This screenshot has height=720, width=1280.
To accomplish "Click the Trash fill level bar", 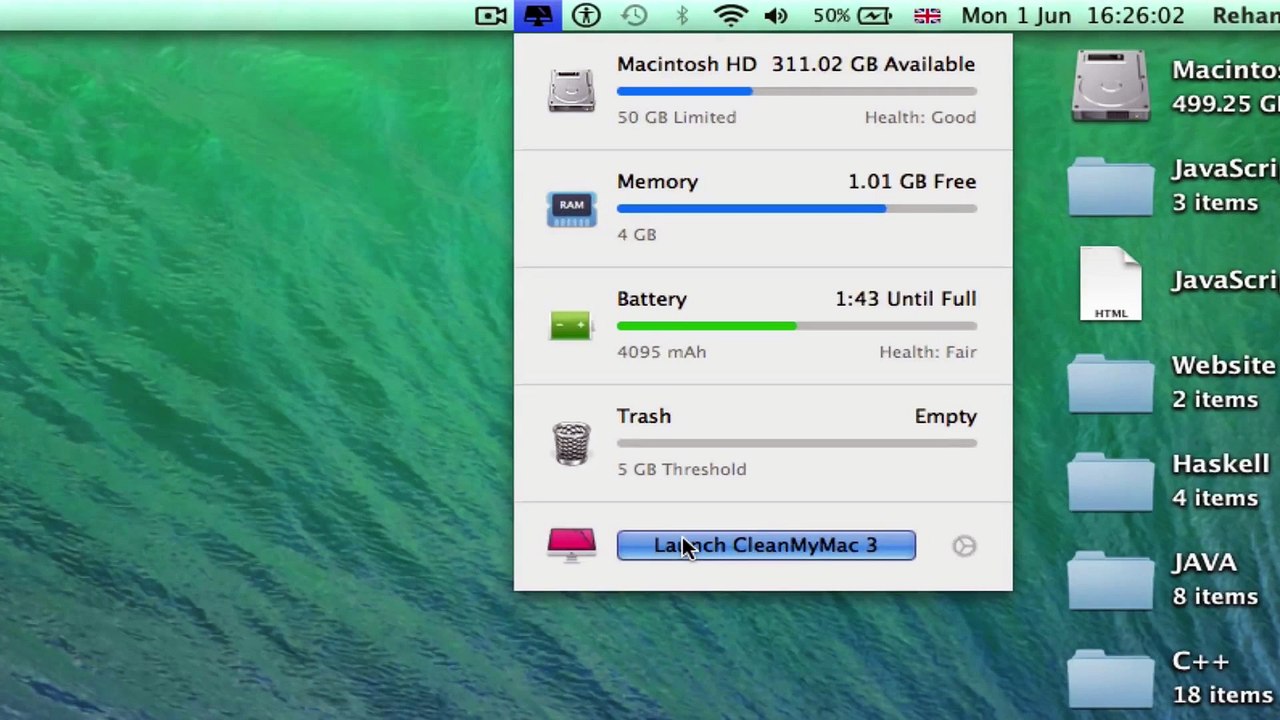I will [797, 443].
